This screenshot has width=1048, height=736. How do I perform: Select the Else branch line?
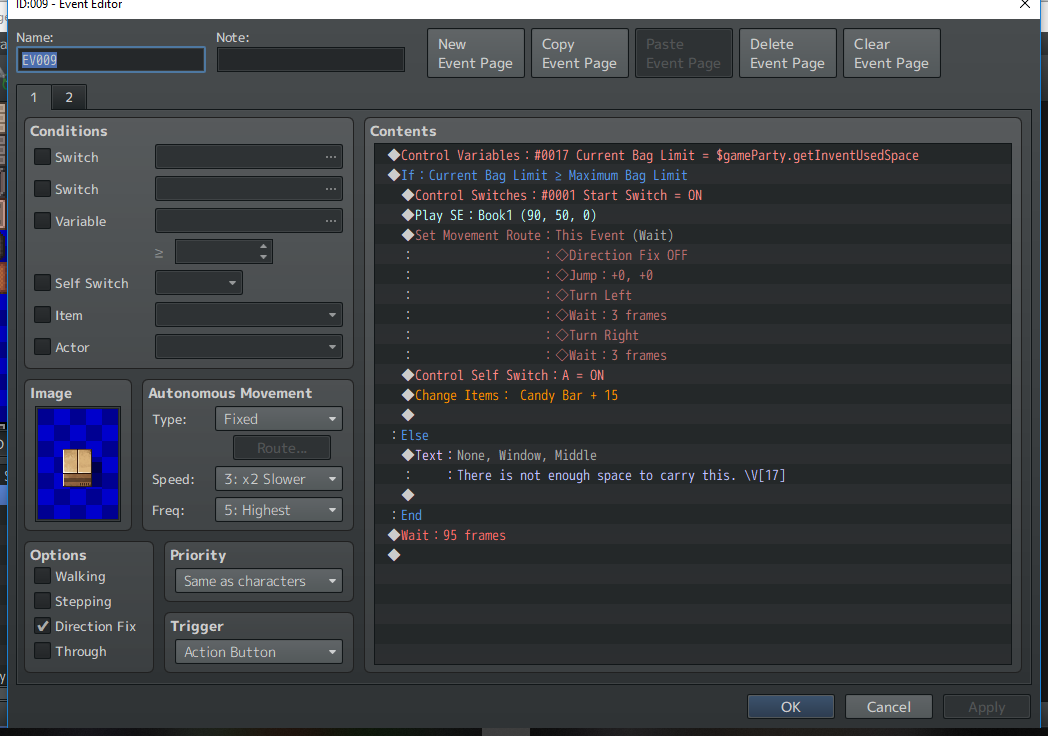[x=693, y=435]
